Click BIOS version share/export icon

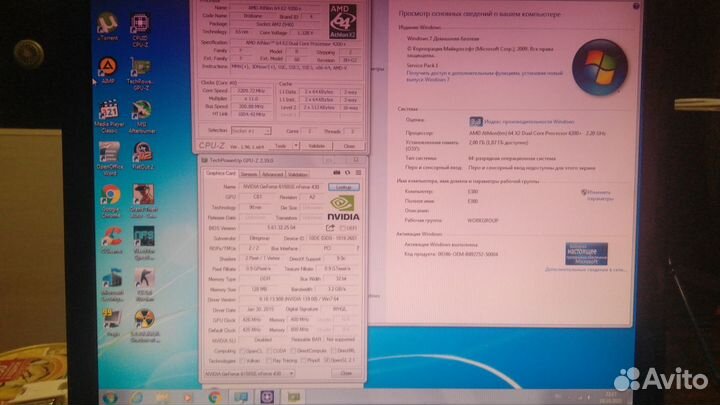[x=330, y=228]
